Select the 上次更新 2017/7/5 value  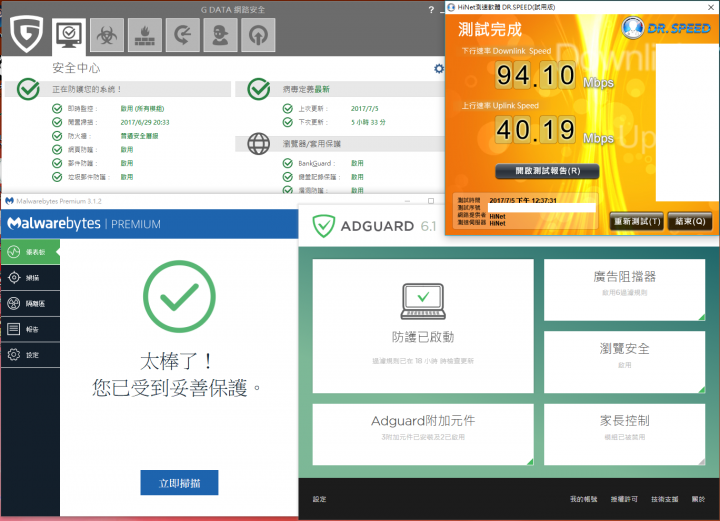click(365, 109)
